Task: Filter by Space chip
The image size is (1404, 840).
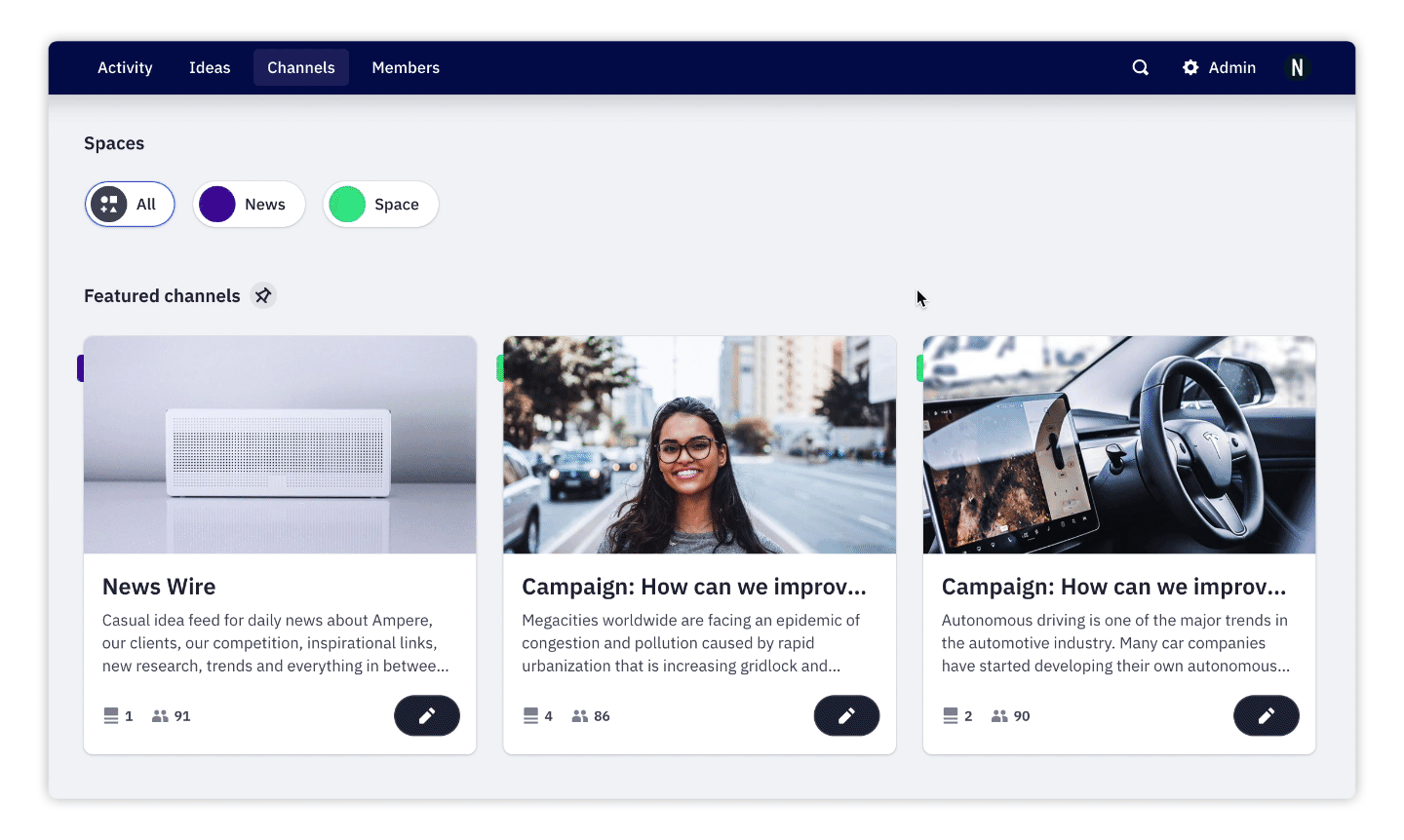Action: click(381, 205)
